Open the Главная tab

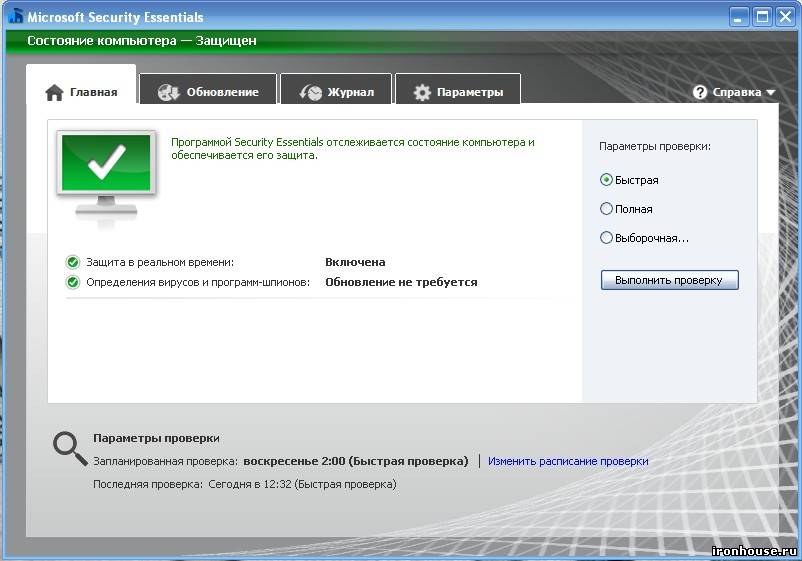(81, 85)
